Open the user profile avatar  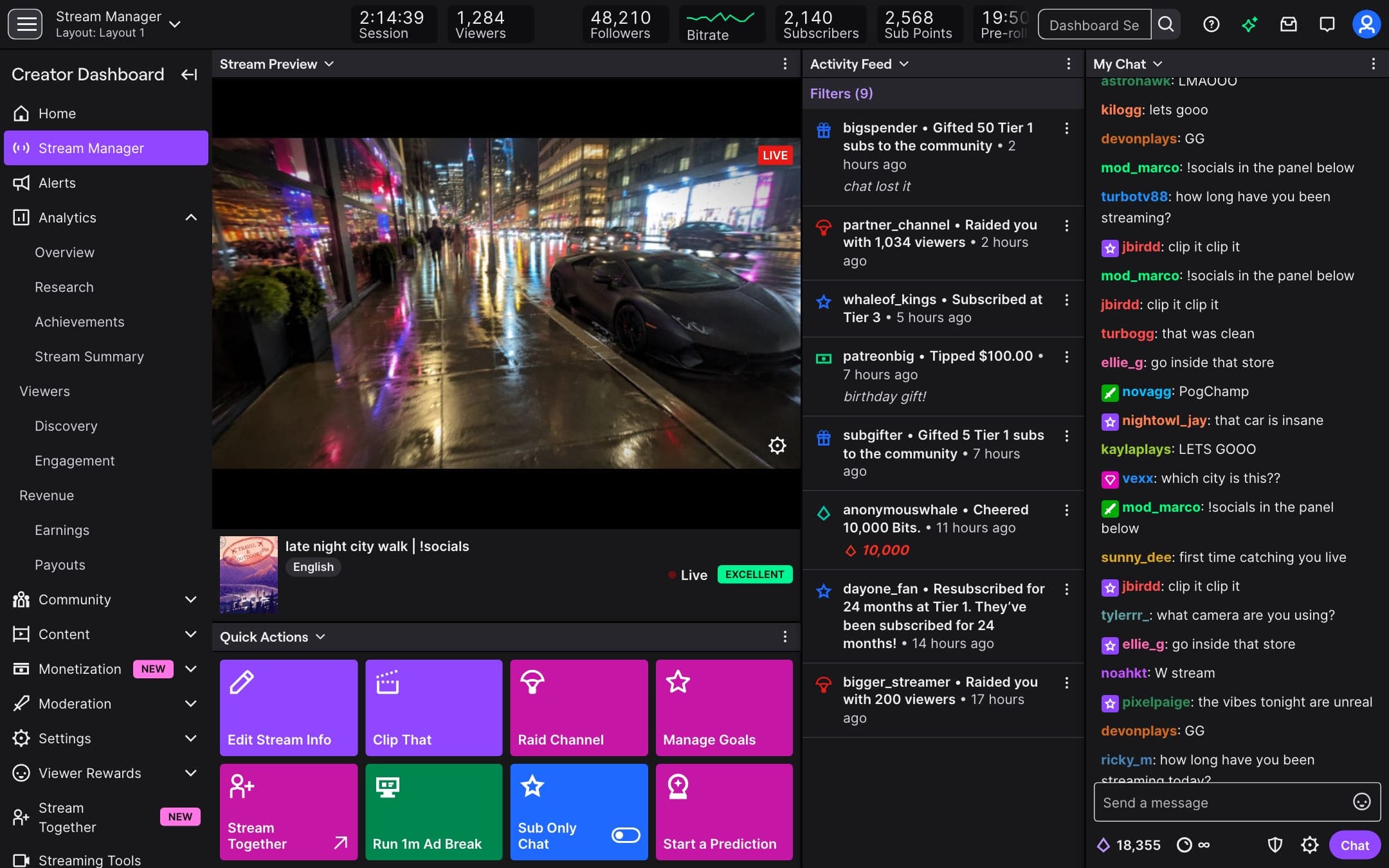coord(1366,24)
